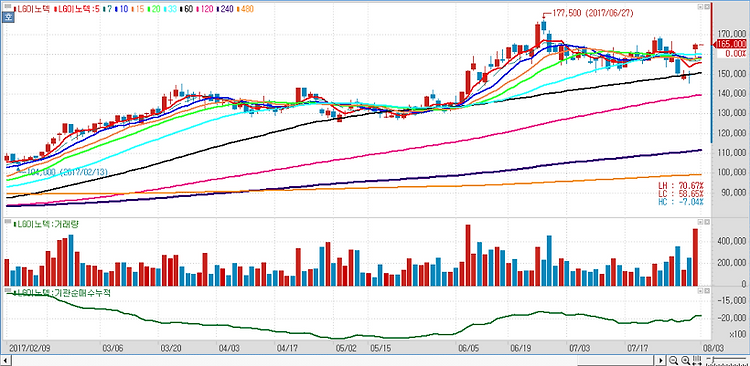Zoom in the chart with magnifier plus

(x=685, y=360)
